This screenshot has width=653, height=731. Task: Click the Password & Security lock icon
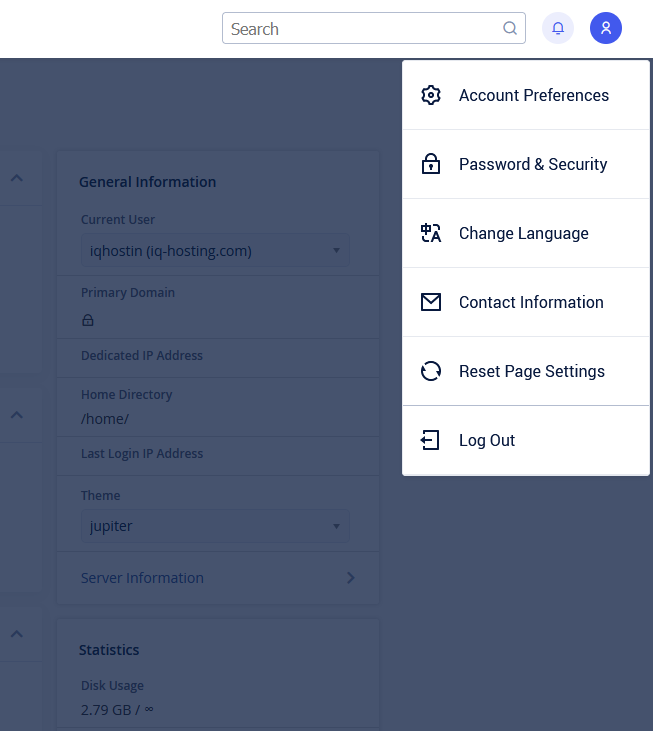(431, 164)
